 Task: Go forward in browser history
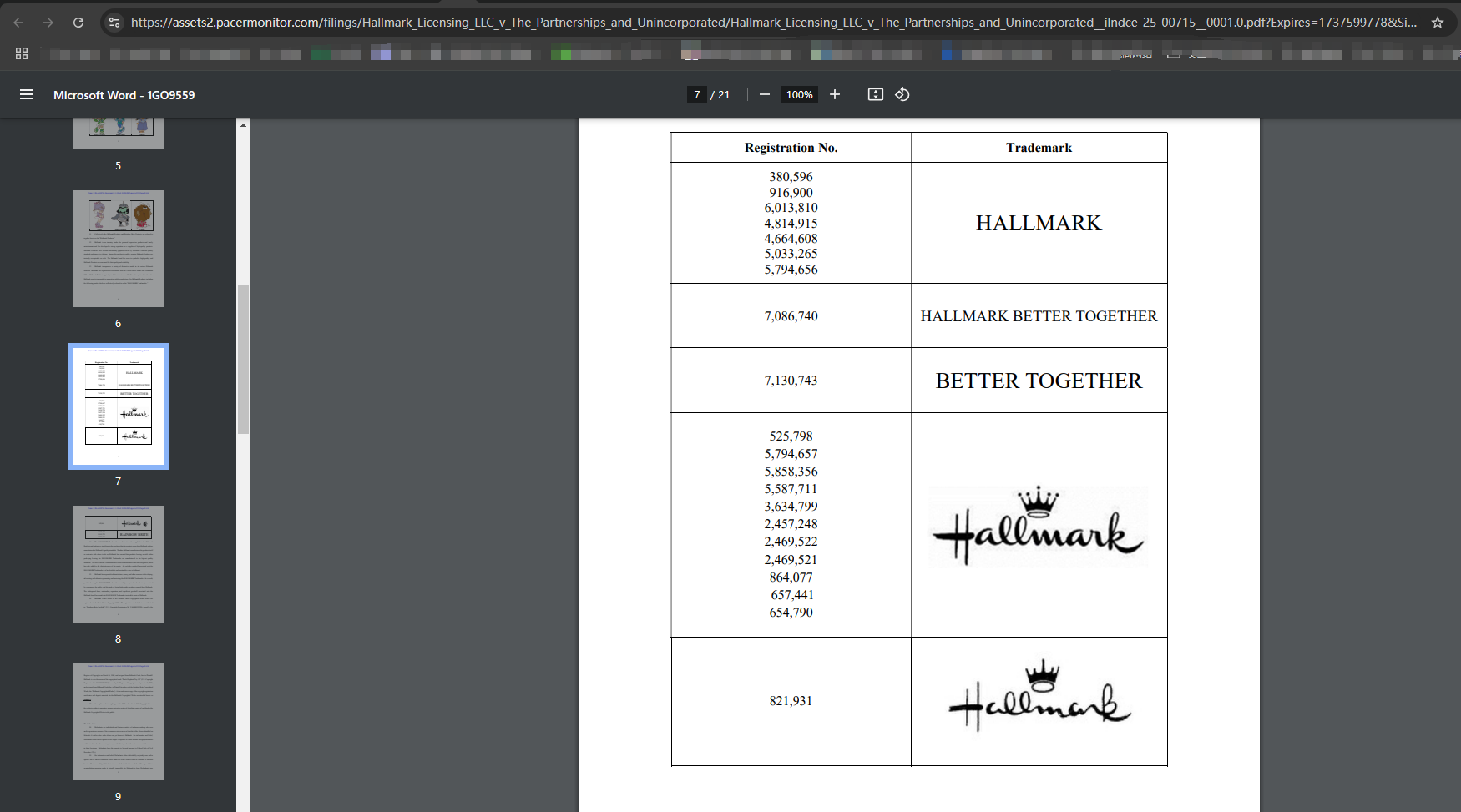pyautogui.click(x=48, y=23)
